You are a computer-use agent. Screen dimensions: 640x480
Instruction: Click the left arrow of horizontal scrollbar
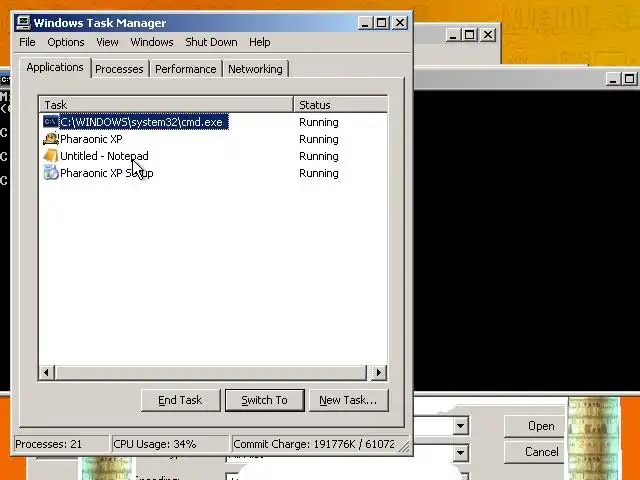tap(47, 372)
